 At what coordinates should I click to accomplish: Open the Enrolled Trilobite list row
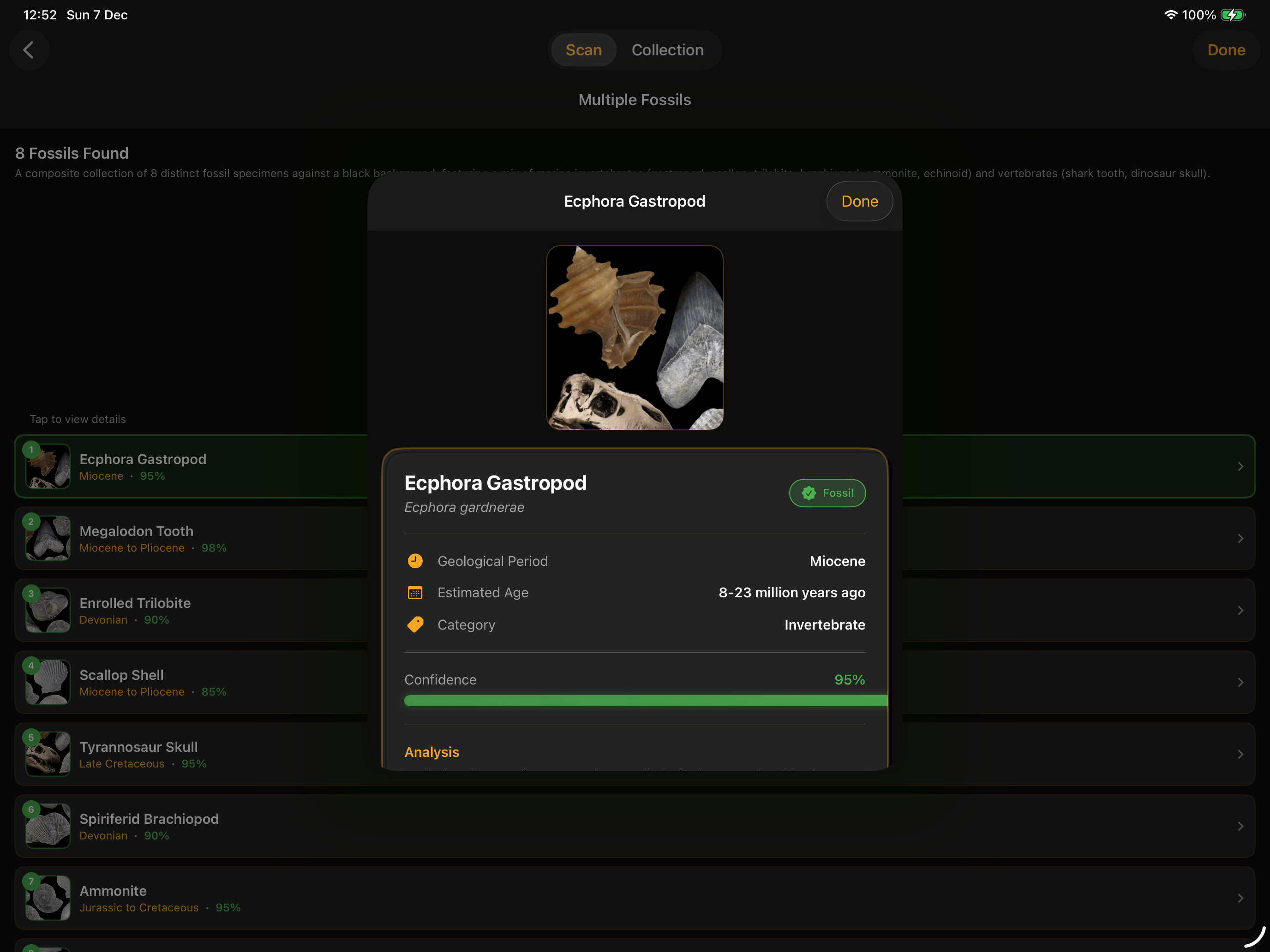635,610
